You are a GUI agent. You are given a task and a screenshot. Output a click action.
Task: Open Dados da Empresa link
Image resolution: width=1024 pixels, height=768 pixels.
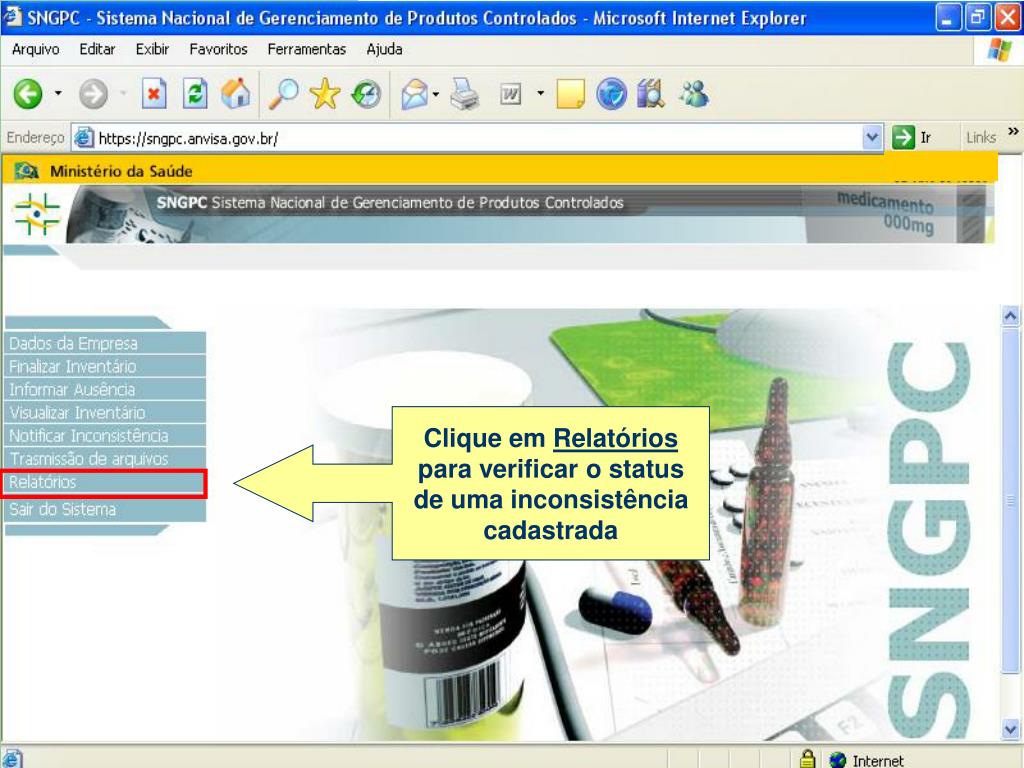pos(105,344)
